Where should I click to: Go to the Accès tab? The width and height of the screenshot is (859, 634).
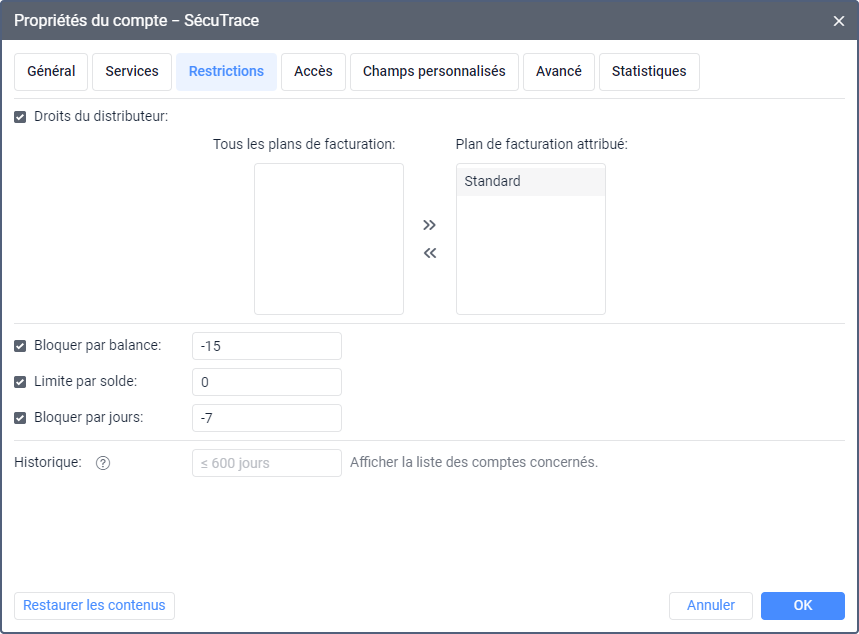pos(313,72)
